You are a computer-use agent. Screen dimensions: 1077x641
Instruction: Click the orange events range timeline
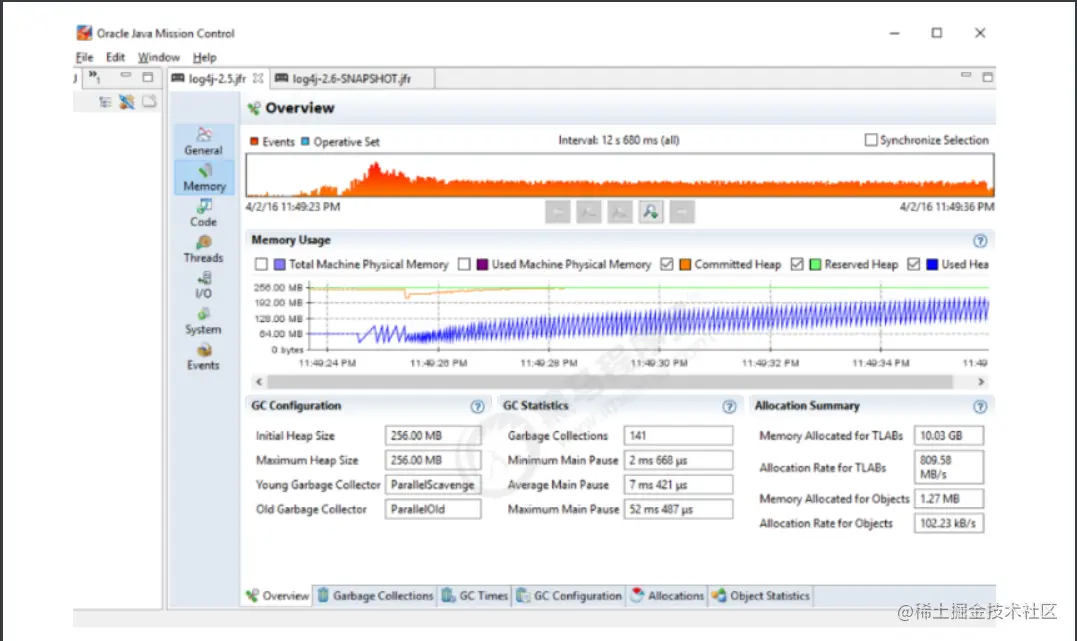click(620, 175)
